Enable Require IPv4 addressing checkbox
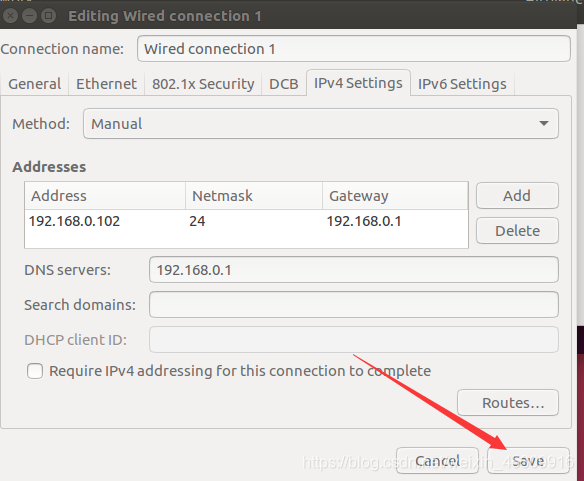This screenshot has height=481, width=584. click(x=35, y=371)
